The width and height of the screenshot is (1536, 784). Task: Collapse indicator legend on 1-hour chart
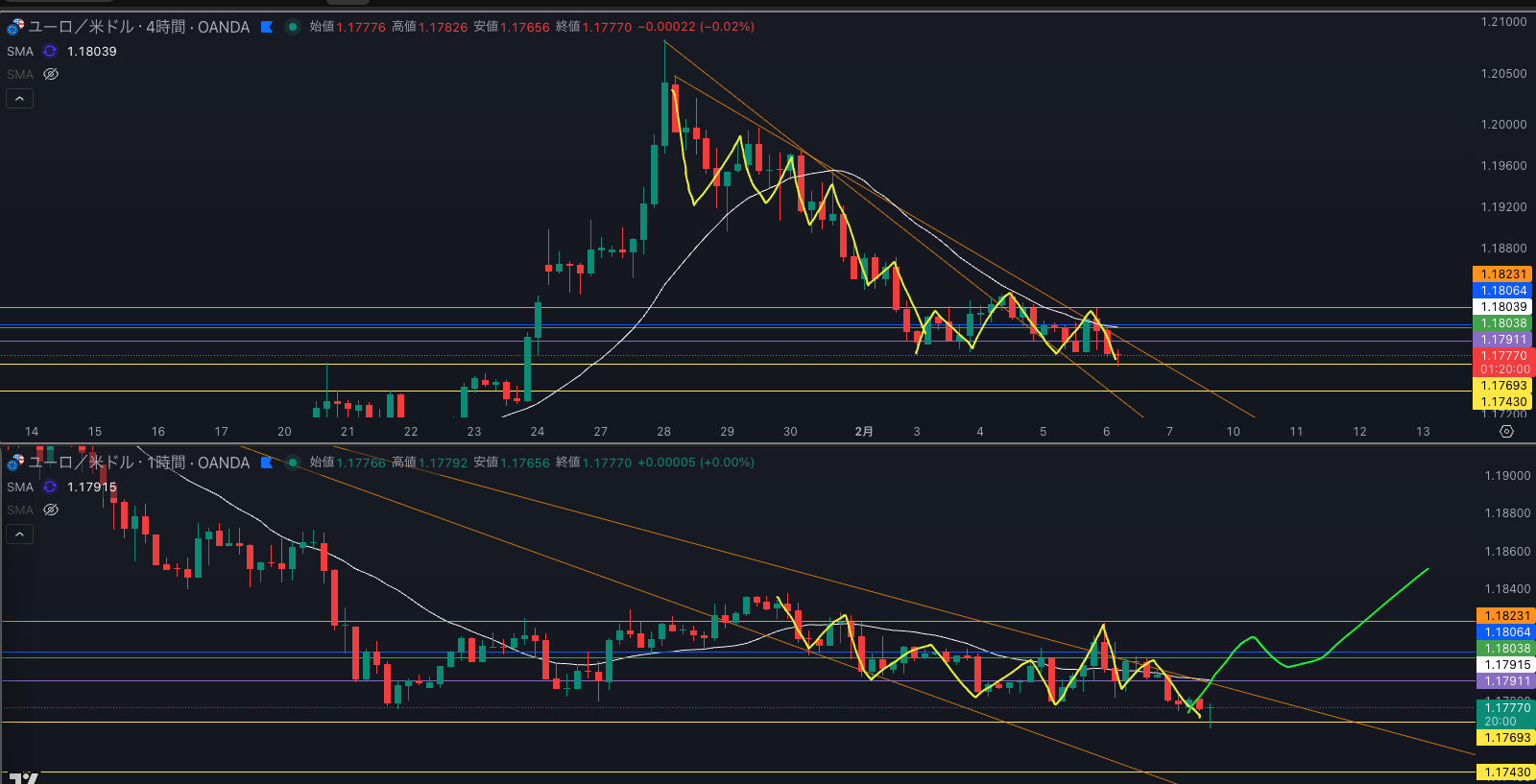19,535
